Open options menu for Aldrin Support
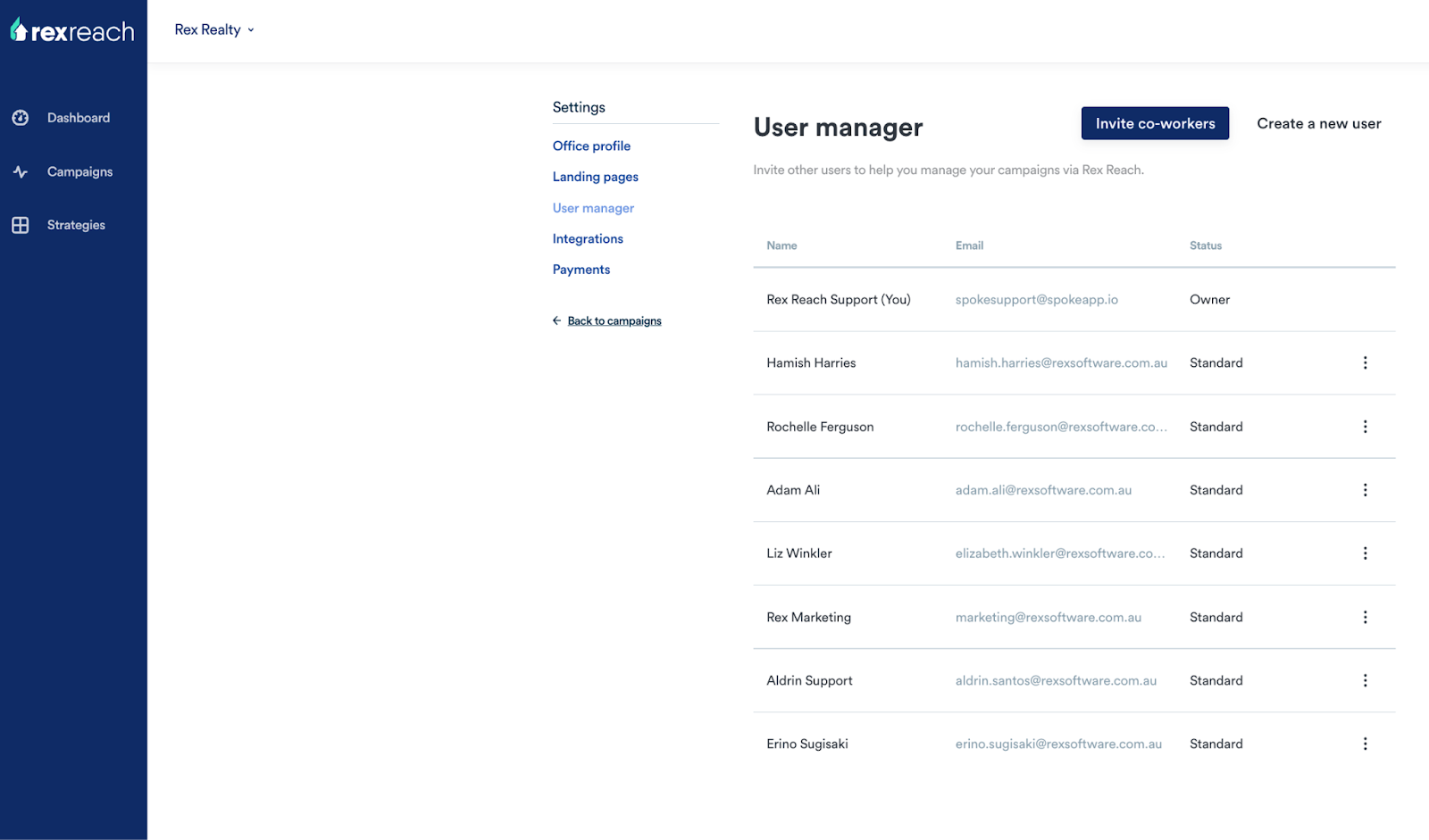 click(1365, 680)
